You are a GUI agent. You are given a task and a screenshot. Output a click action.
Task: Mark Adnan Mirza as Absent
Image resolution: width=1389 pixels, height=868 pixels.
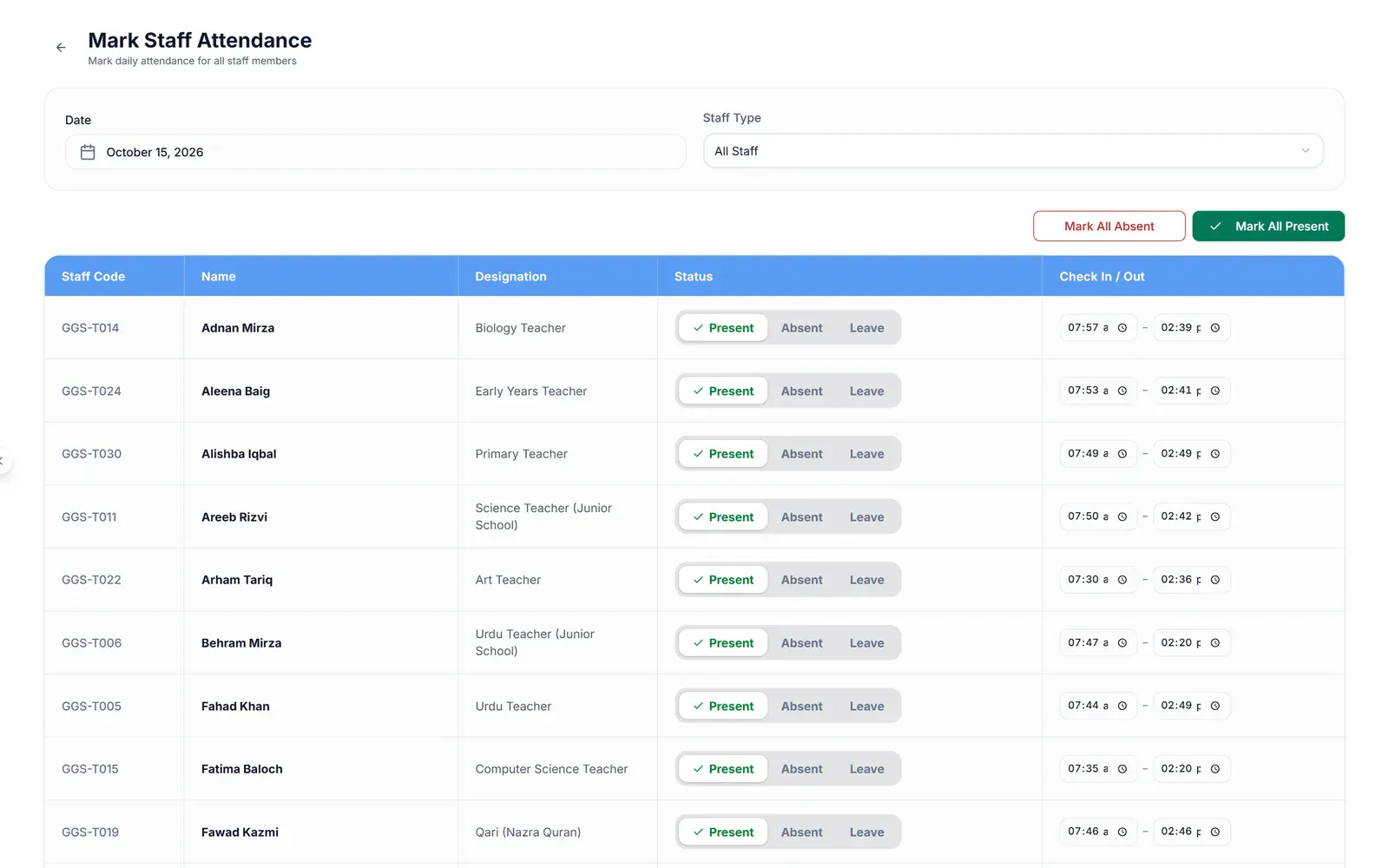[x=801, y=328]
